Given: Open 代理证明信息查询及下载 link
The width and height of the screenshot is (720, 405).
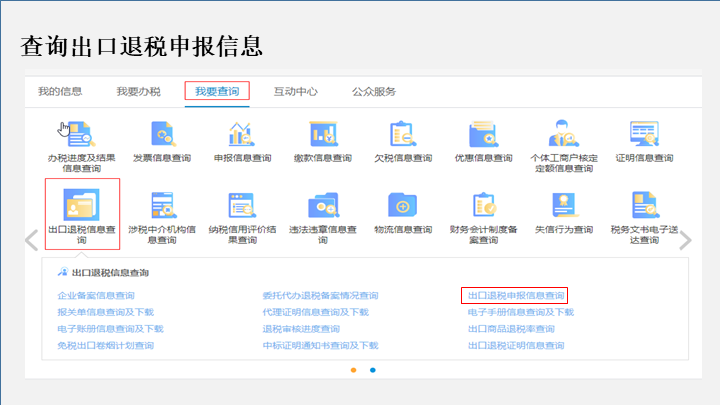Looking at the screenshot, I should point(315,312).
